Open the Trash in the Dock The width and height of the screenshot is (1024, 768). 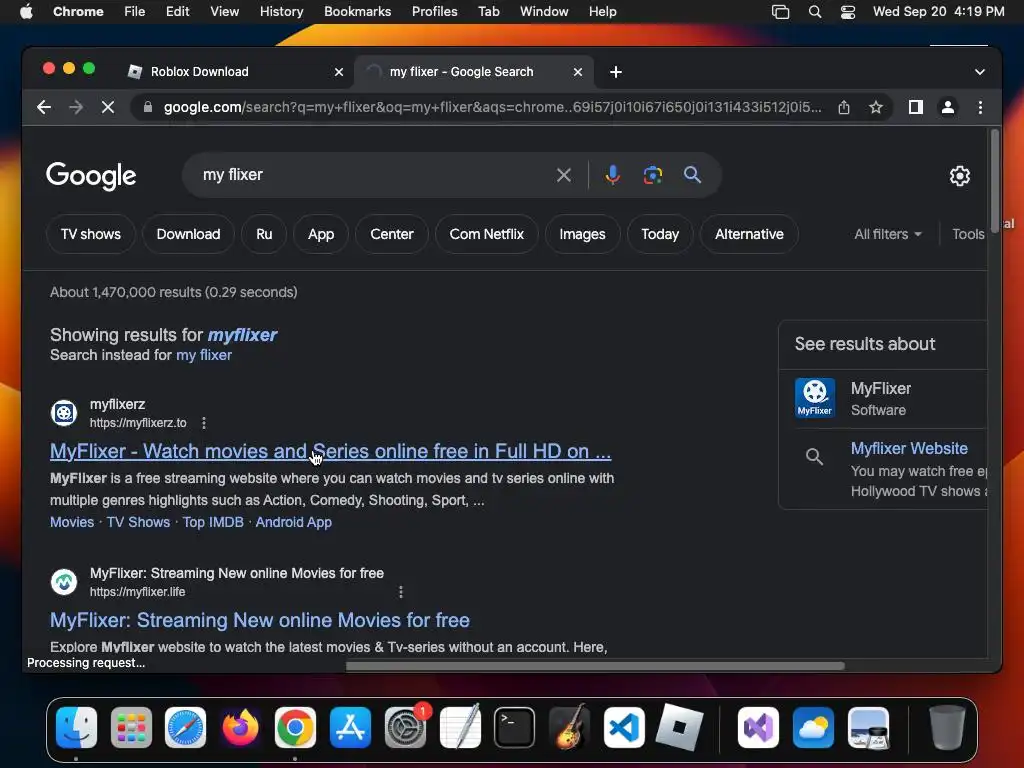(x=946, y=728)
